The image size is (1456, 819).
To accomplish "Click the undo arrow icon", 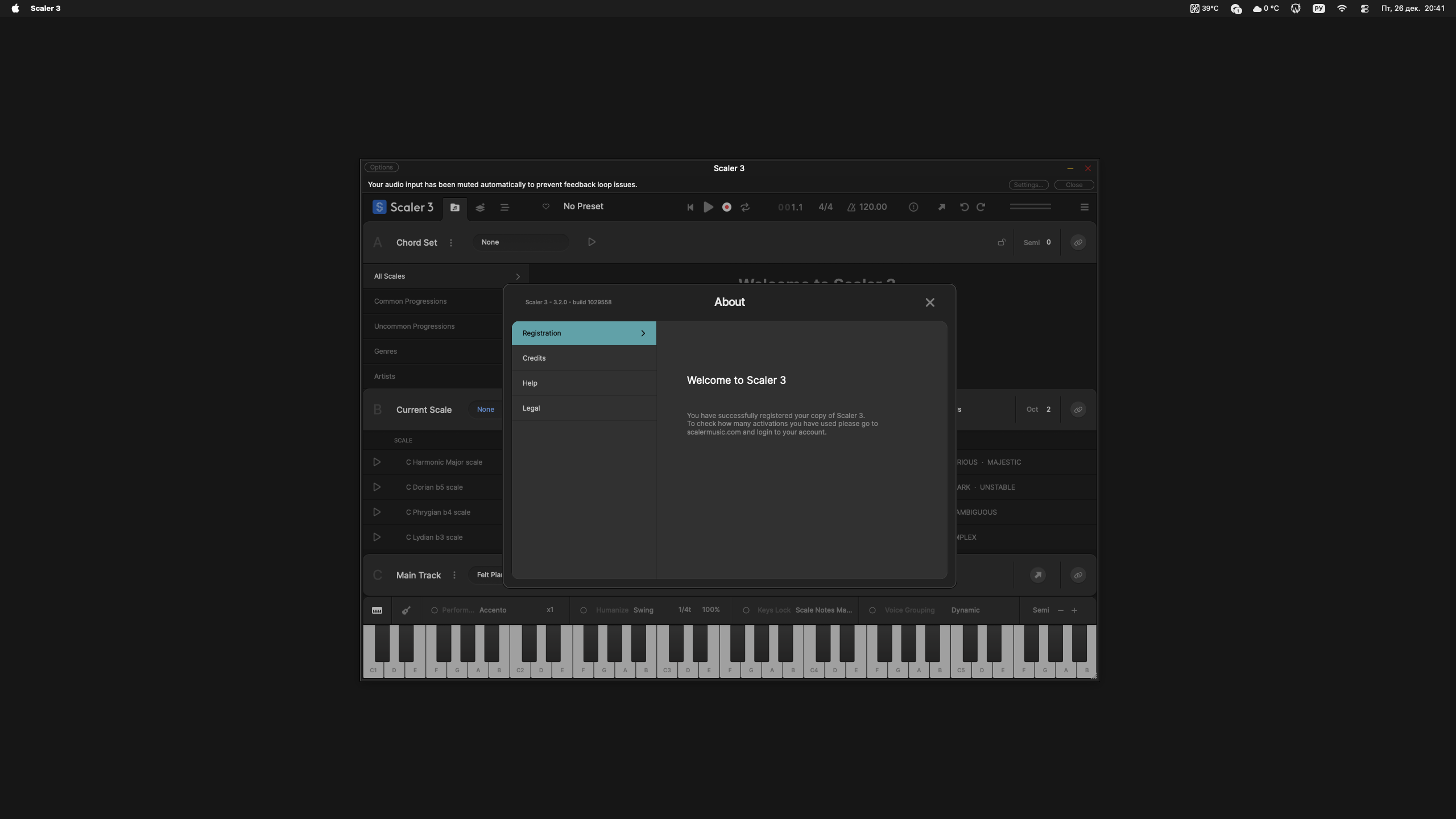I will tap(964, 208).
